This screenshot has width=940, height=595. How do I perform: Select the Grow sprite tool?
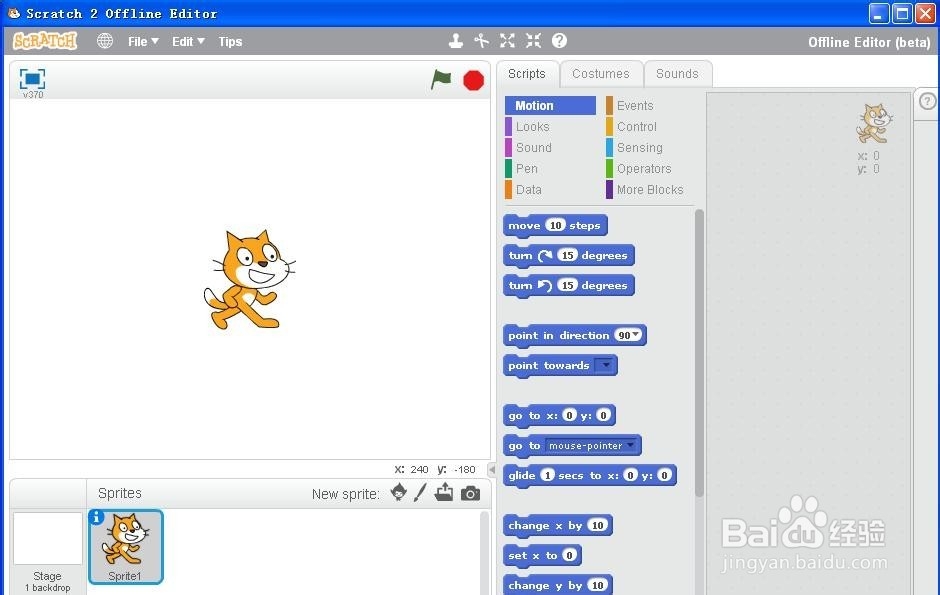coord(507,41)
